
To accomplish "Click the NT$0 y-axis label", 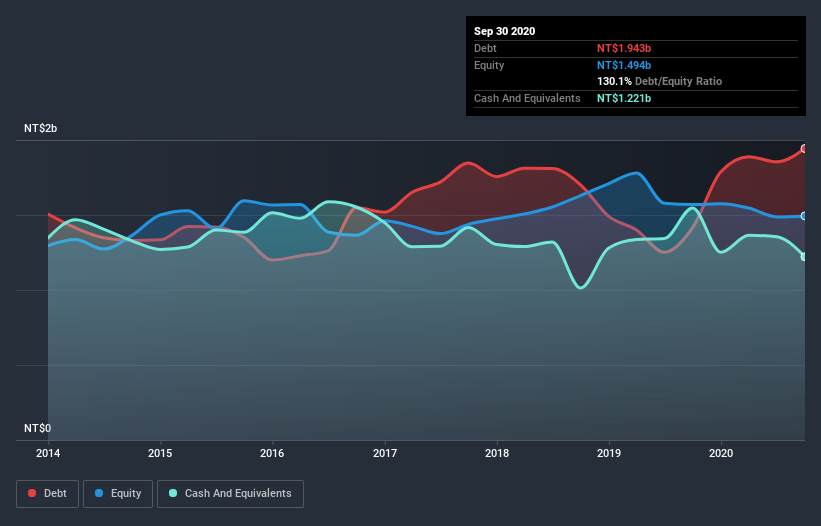I will click(38, 428).
